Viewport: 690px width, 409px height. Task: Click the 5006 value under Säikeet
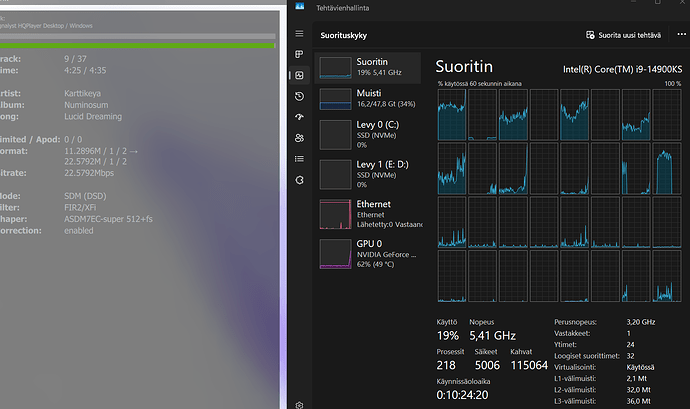coord(487,365)
